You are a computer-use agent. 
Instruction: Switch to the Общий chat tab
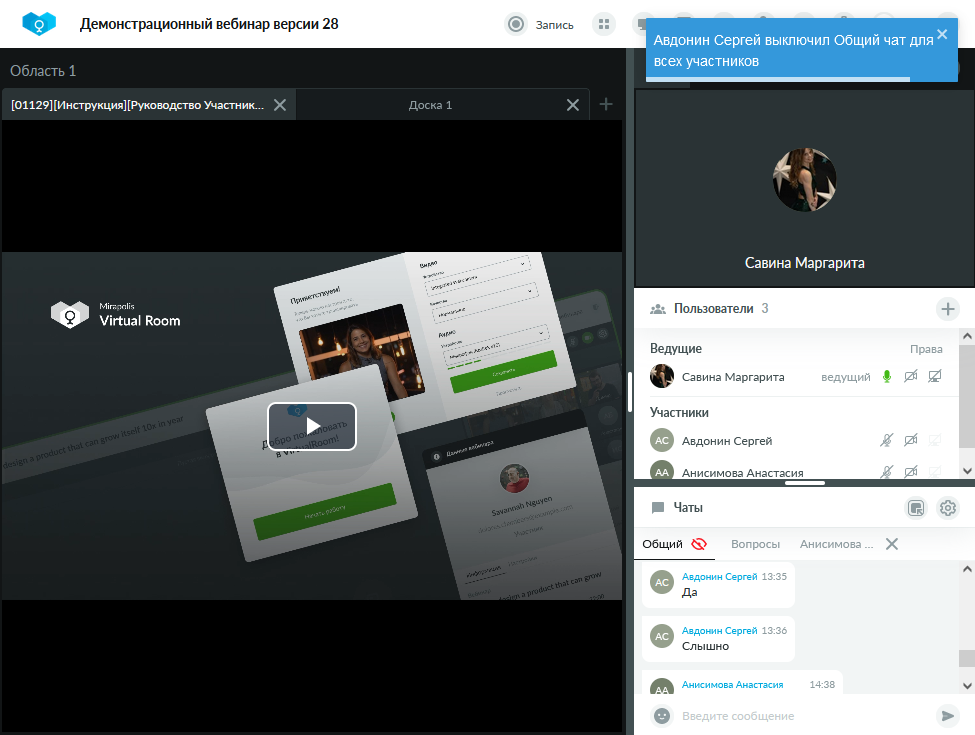pyautogui.click(x=662, y=544)
